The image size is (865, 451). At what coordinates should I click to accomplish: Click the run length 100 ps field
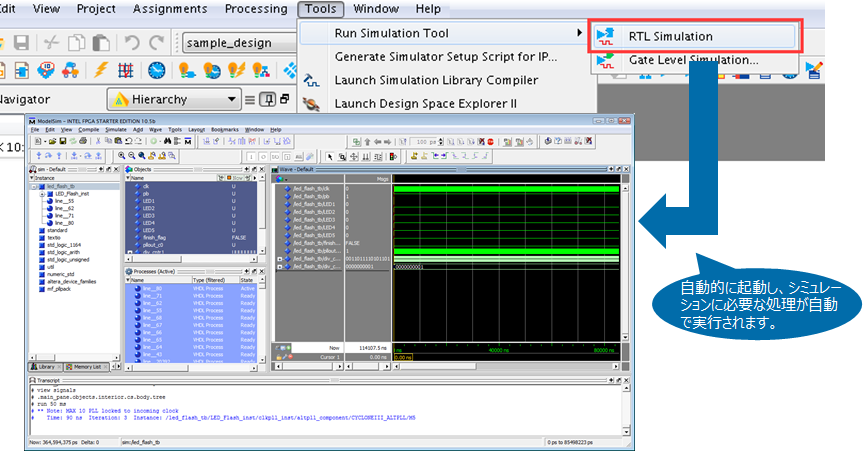tap(425, 142)
